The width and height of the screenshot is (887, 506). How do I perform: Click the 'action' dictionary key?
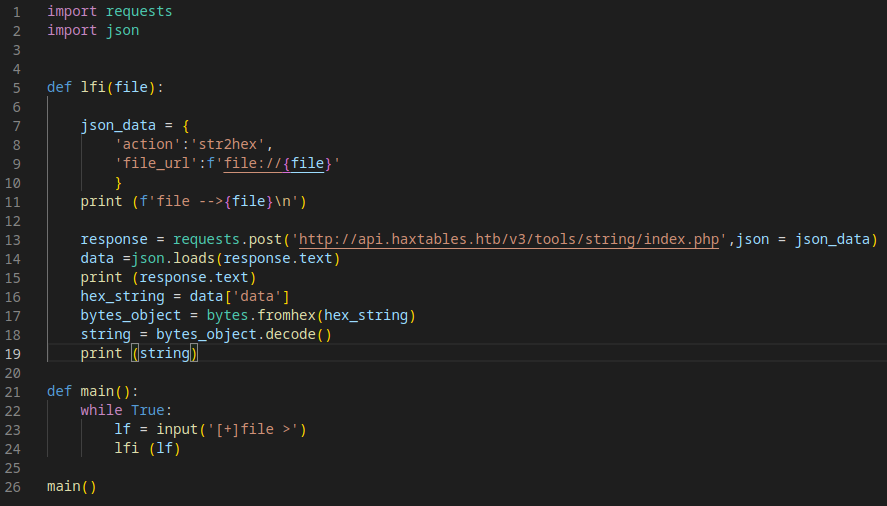tap(148, 144)
